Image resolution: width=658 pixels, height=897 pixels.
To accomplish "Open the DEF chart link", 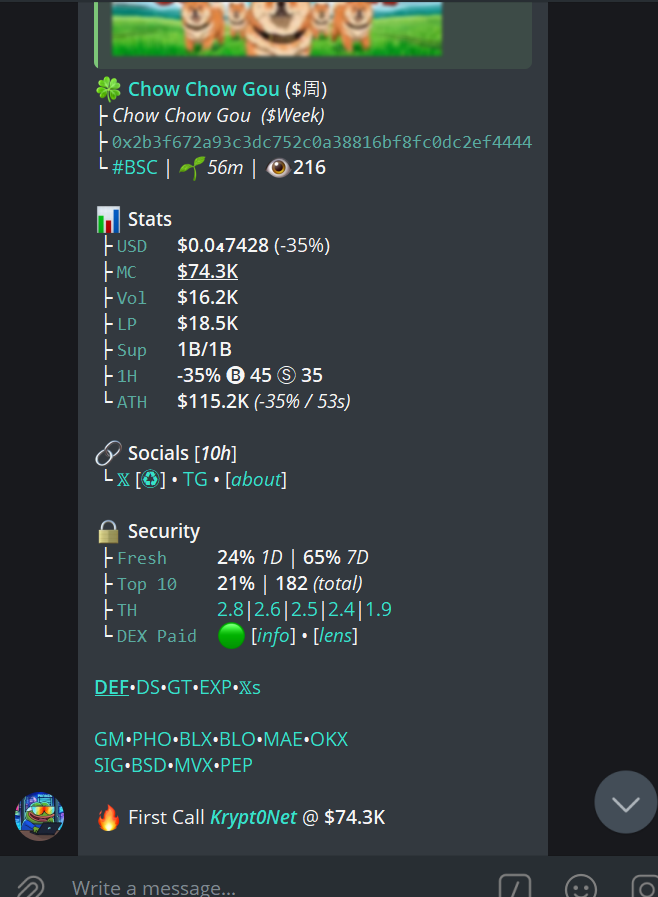I will pos(111,687).
